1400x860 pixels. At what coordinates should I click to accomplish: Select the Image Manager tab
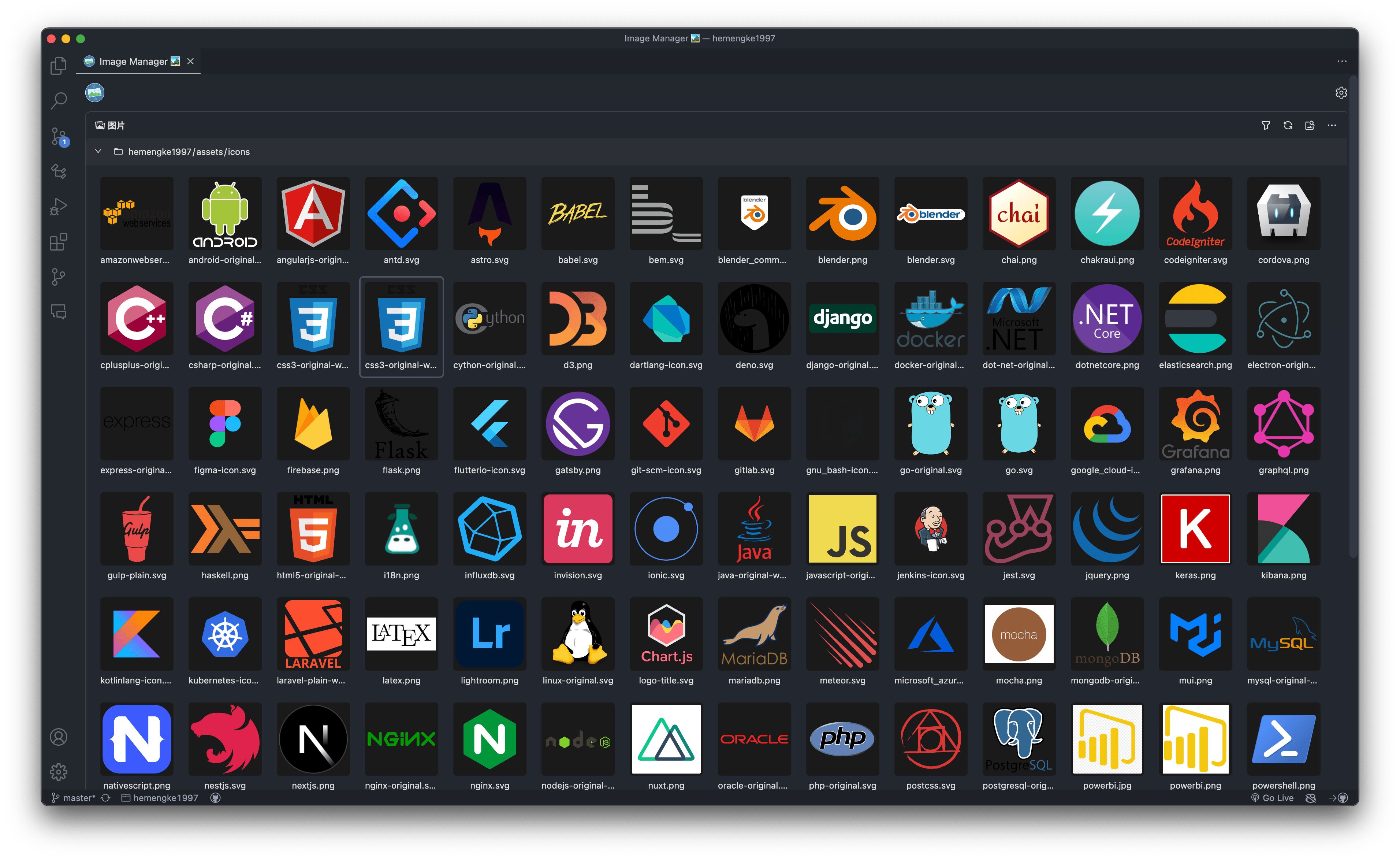(x=133, y=62)
